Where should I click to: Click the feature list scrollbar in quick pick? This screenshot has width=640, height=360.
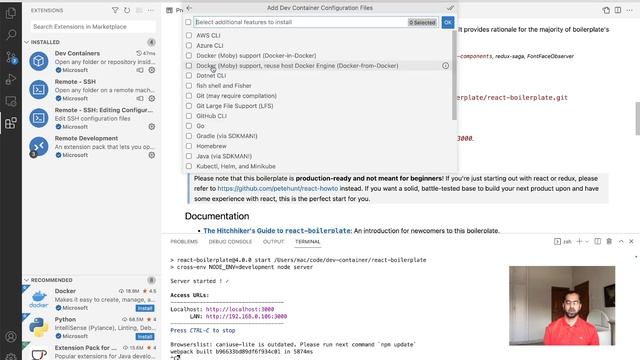454,76
